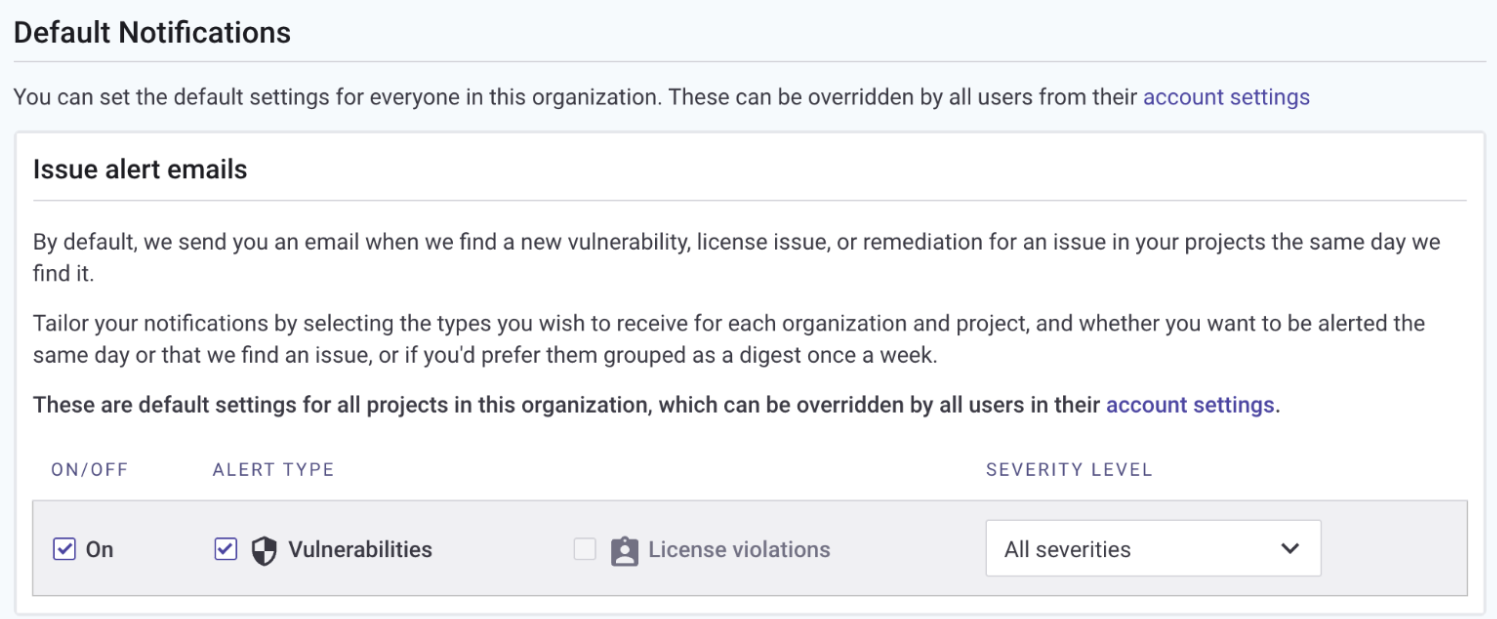Click the Default Notifications heading
1497x619 pixels.
152,33
